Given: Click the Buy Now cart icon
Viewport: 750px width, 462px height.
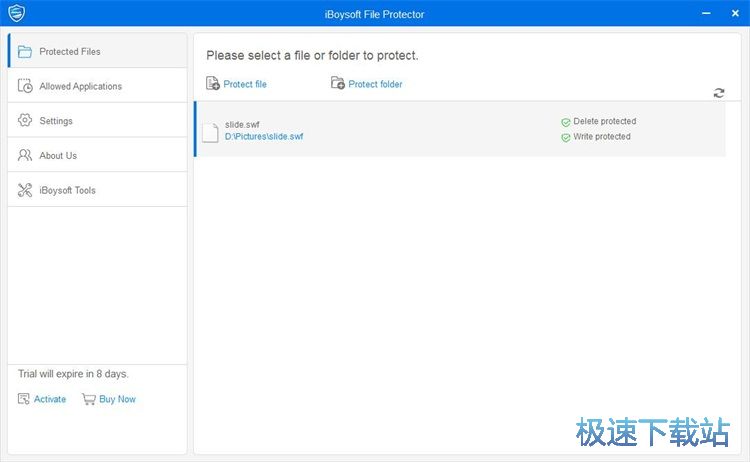Looking at the screenshot, I should (x=89, y=399).
